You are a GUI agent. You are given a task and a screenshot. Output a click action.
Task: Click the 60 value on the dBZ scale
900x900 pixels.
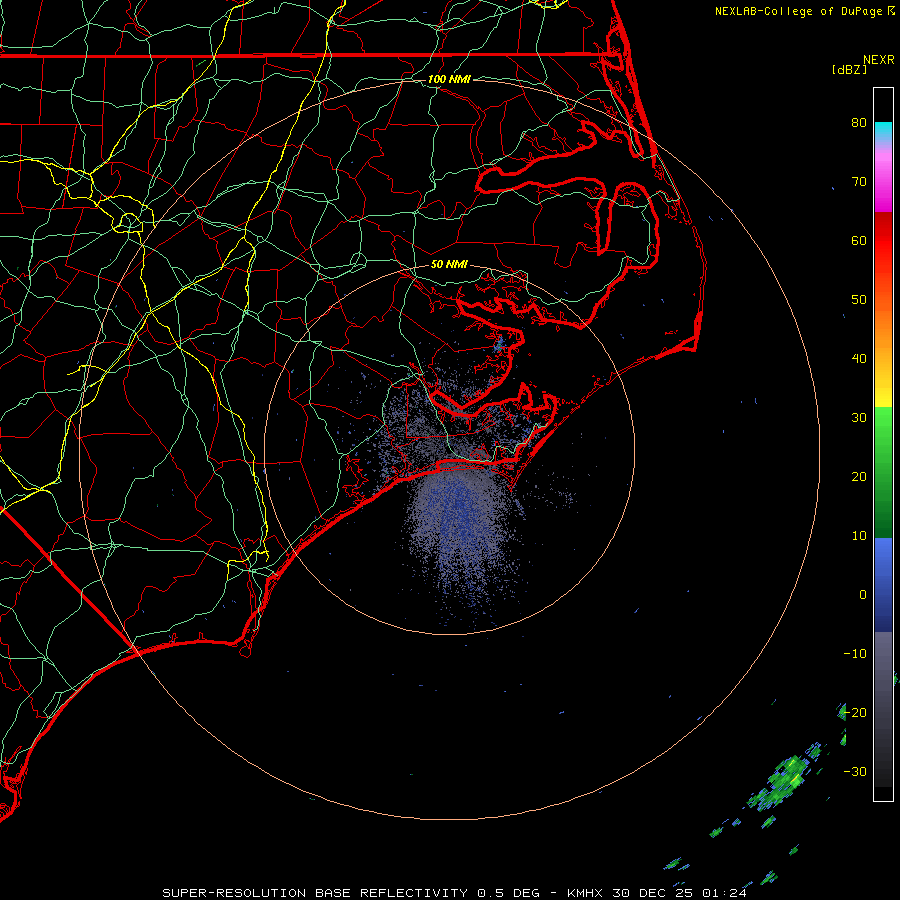click(859, 240)
